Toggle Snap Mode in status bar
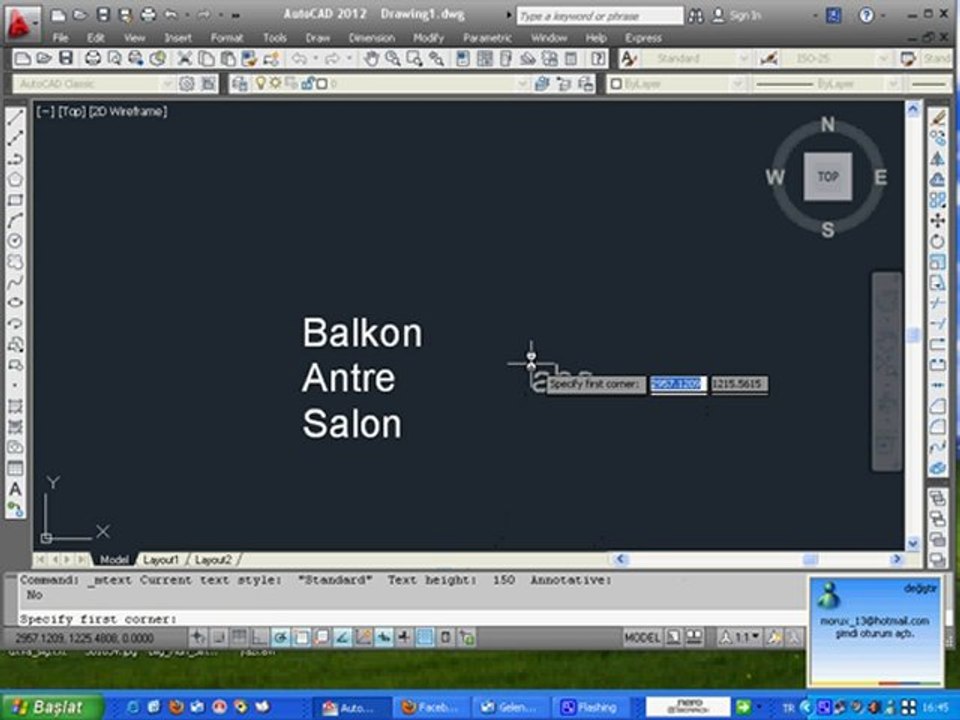Screen dimensions: 960x720 [219, 637]
